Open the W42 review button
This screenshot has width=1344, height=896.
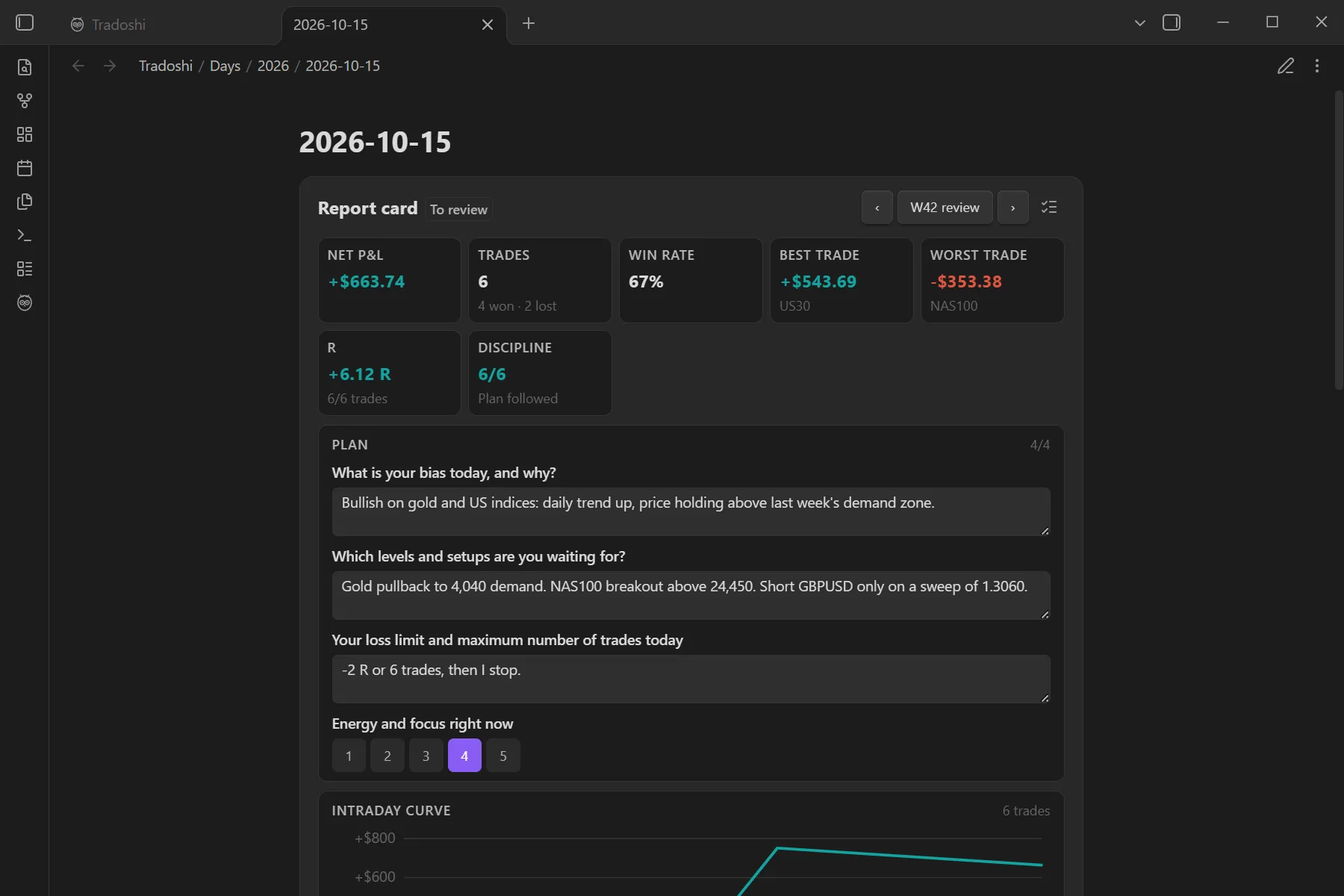(945, 208)
